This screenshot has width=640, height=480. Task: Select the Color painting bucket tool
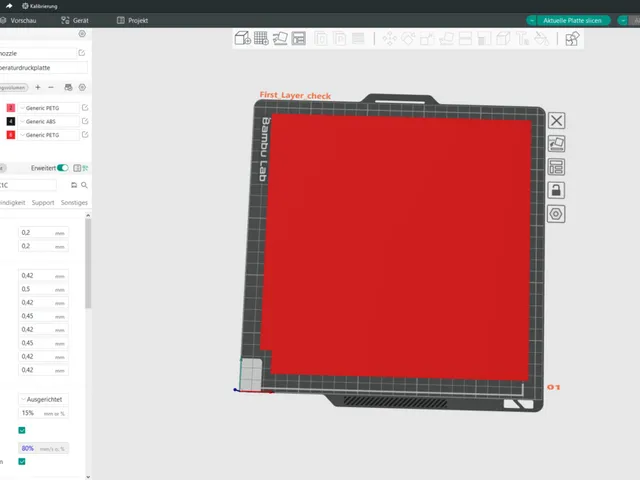[x=541, y=39]
